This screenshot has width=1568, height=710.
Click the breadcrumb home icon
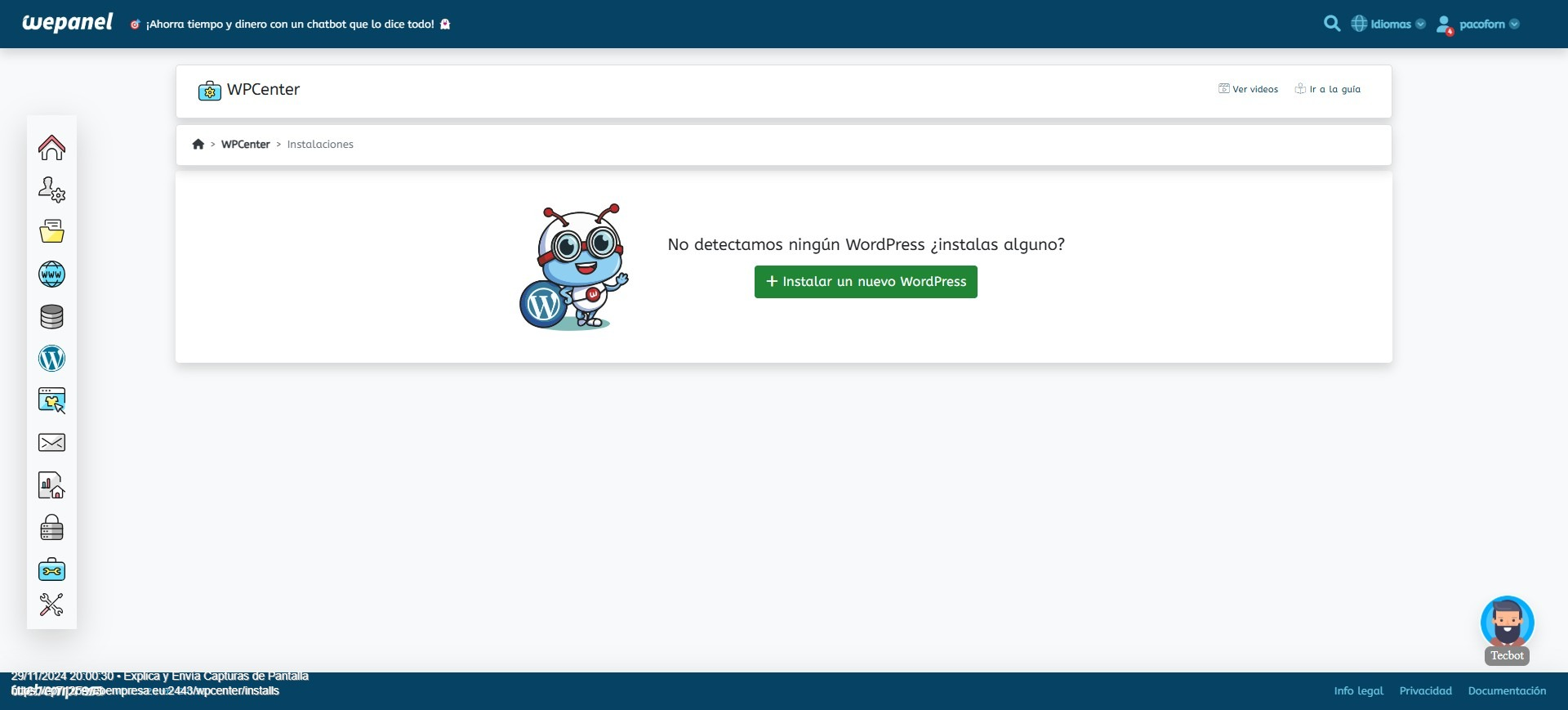[198, 144]
